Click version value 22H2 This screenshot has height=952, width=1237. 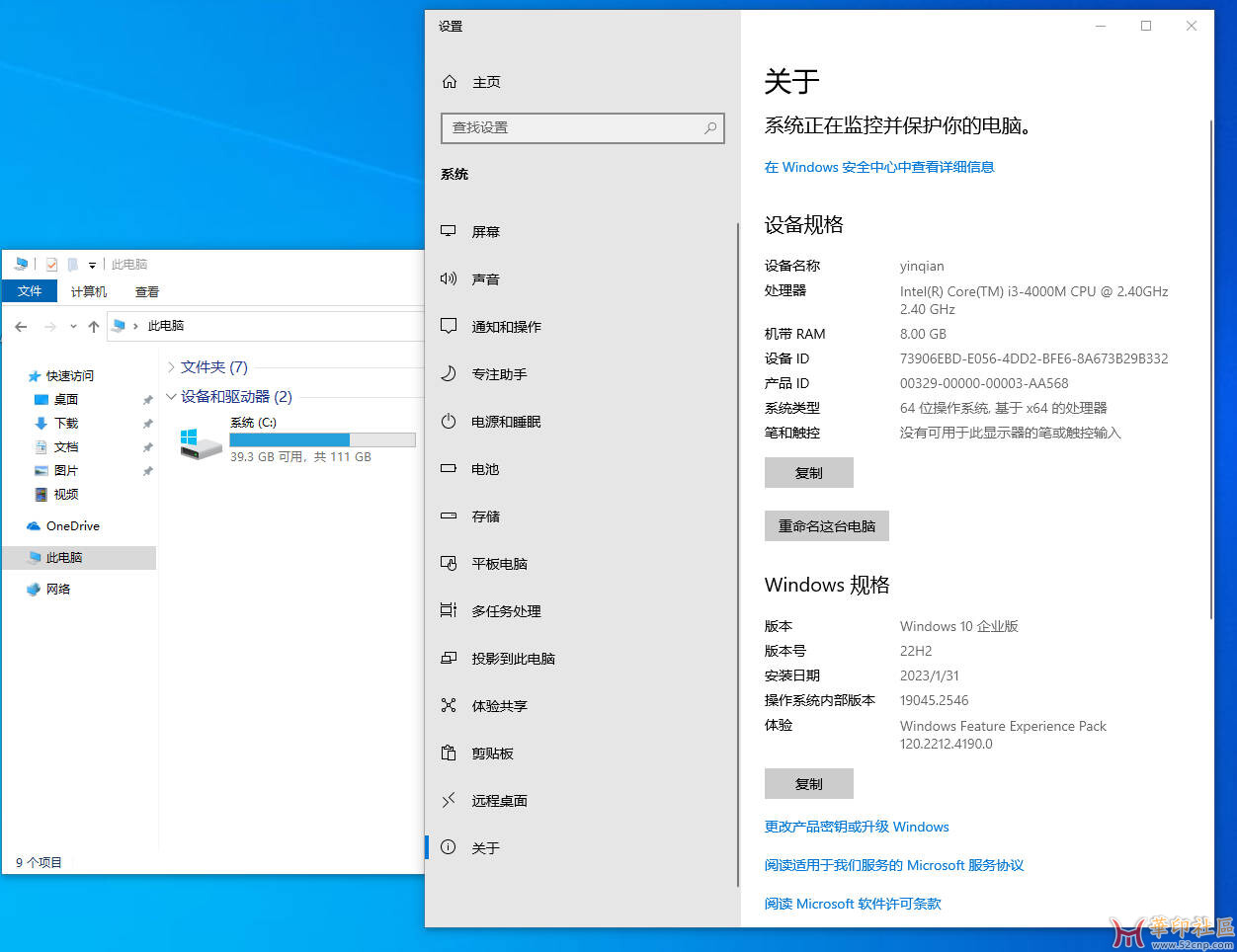tap(916, 651)
